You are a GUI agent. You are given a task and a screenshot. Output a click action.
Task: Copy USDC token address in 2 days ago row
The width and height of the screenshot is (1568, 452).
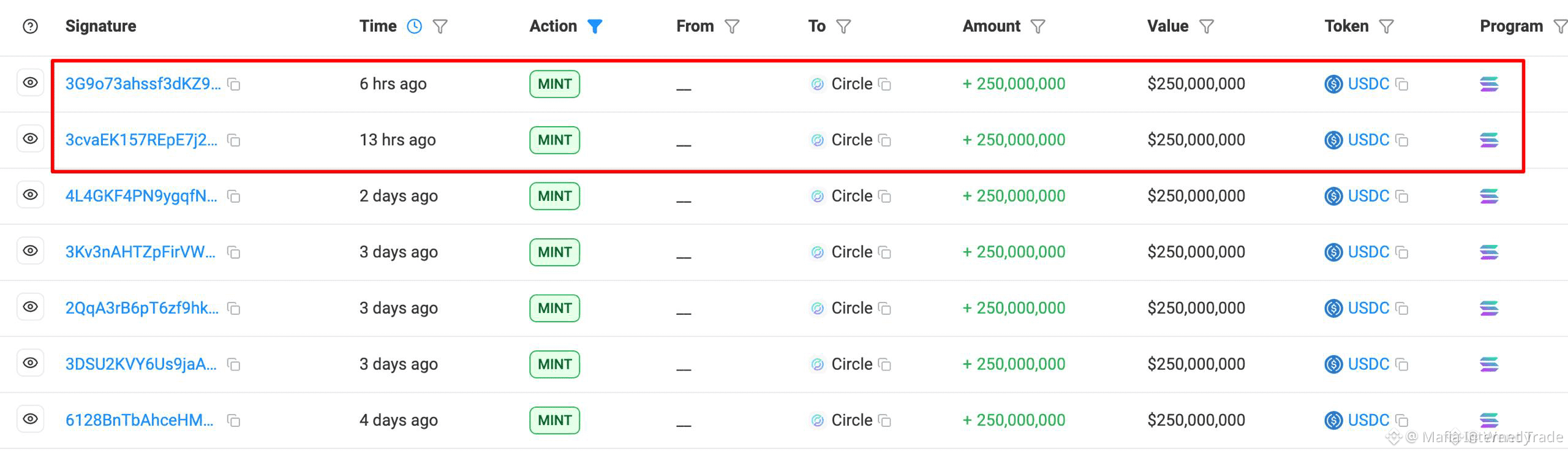(x=1401, y=197)
